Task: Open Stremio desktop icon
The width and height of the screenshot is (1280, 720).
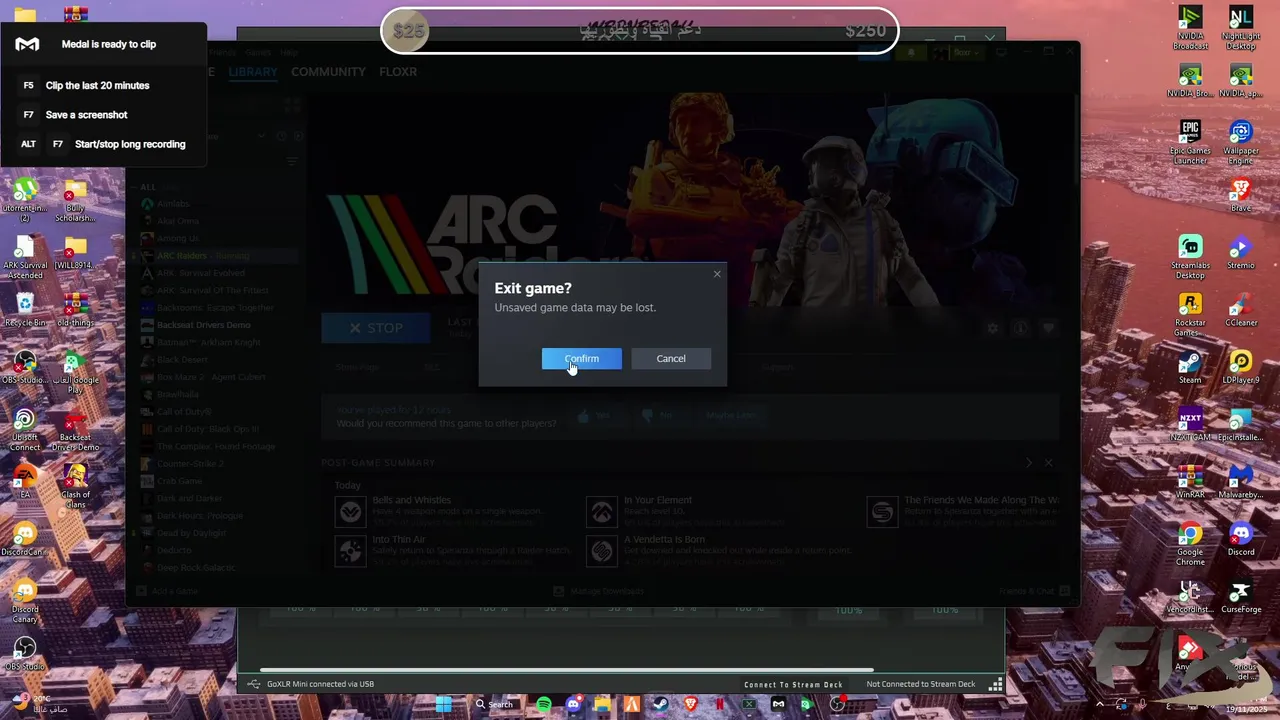Action: pos(1240,252)
